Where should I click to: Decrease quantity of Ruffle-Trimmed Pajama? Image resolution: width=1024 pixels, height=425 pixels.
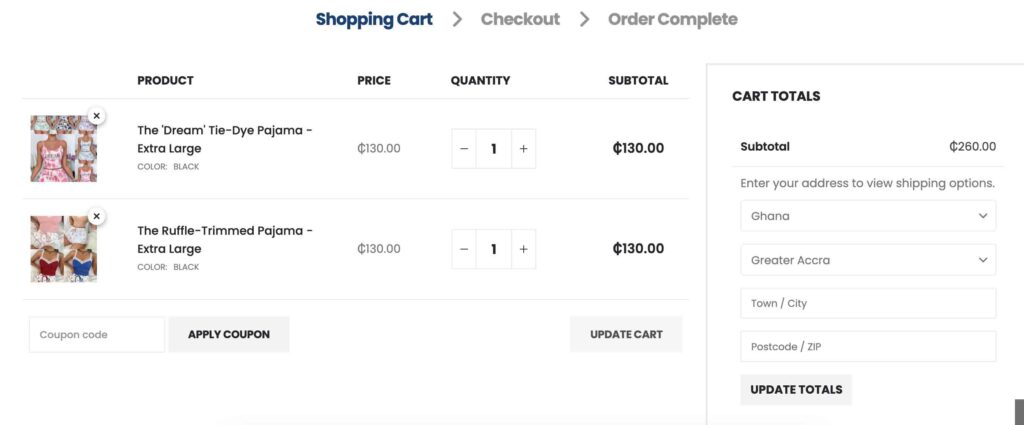click(x=464, y=249)
